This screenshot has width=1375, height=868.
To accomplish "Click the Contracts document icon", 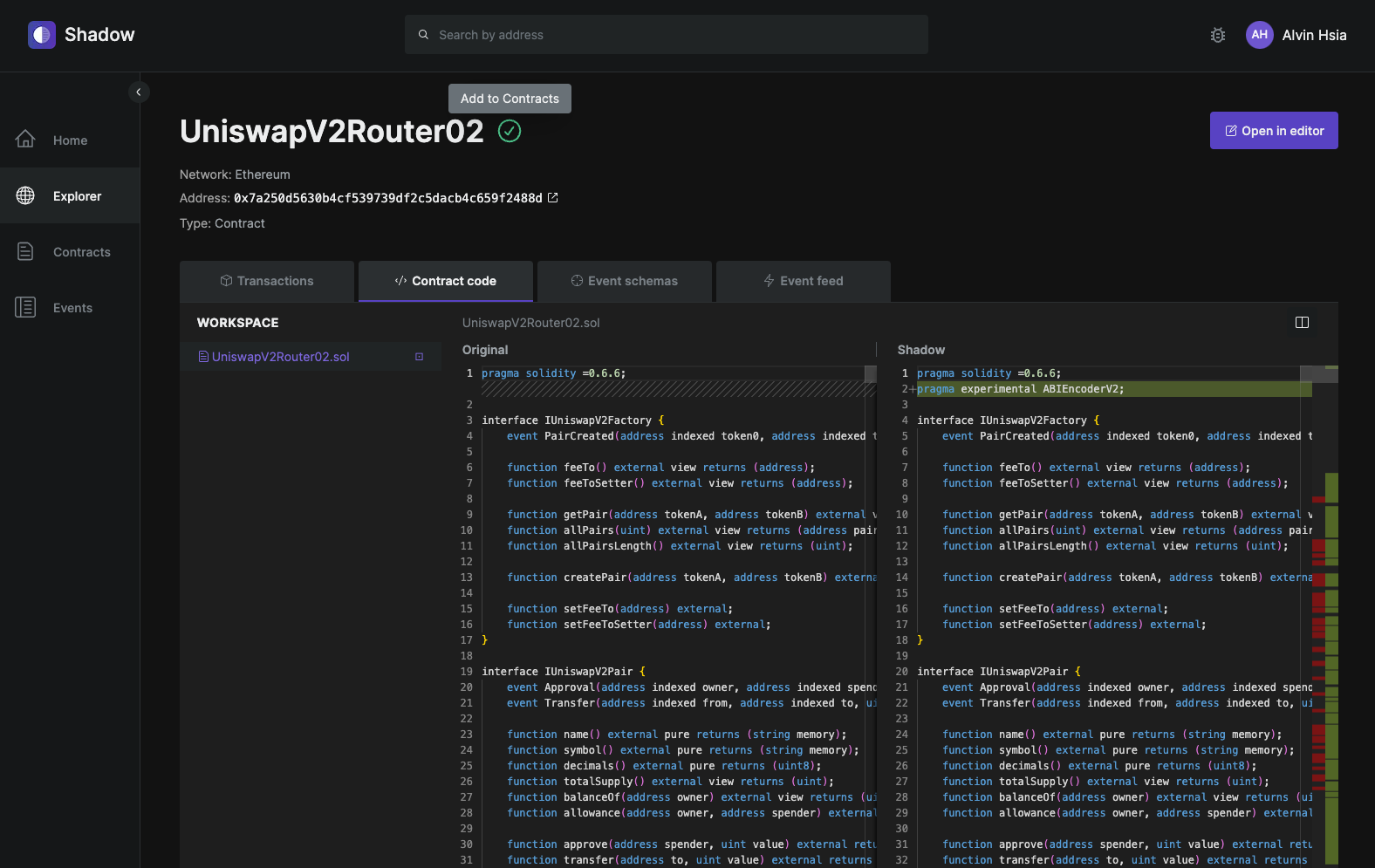I will (25, 251).
